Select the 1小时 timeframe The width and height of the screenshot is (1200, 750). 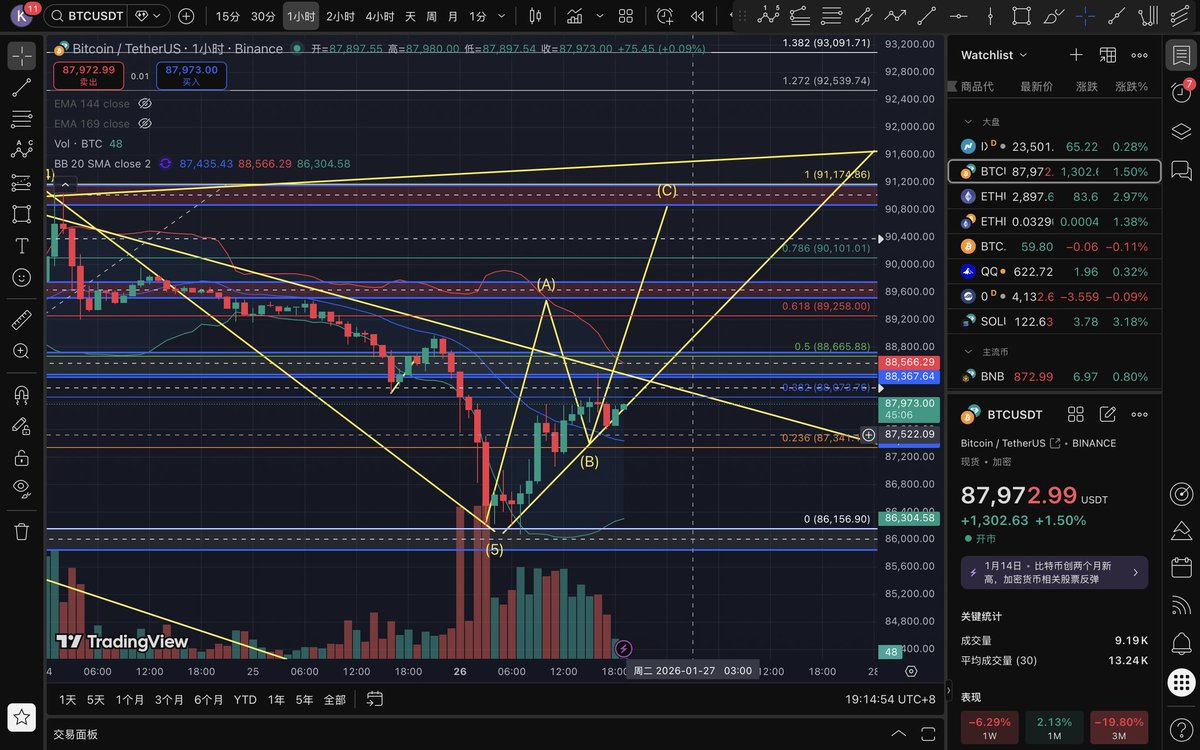pos(301,16)
